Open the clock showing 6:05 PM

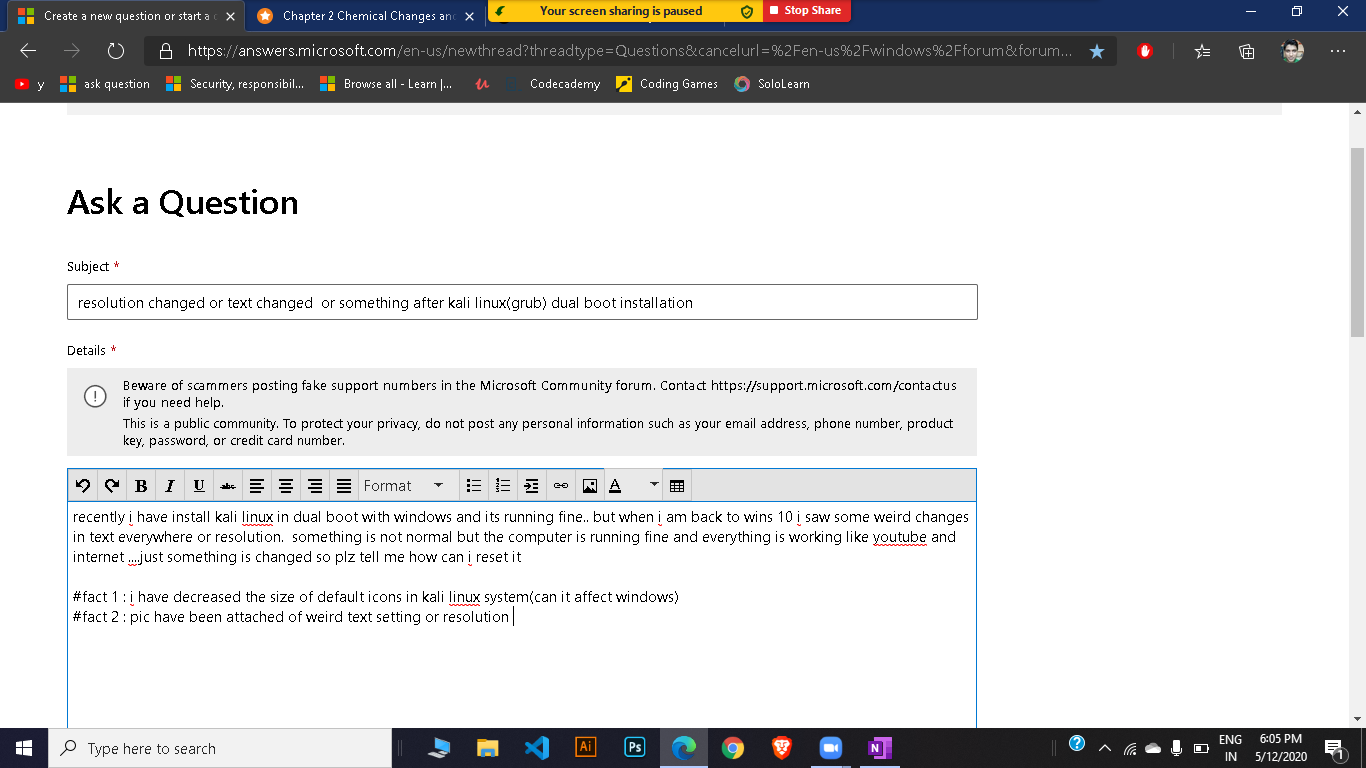point(1280,748)
